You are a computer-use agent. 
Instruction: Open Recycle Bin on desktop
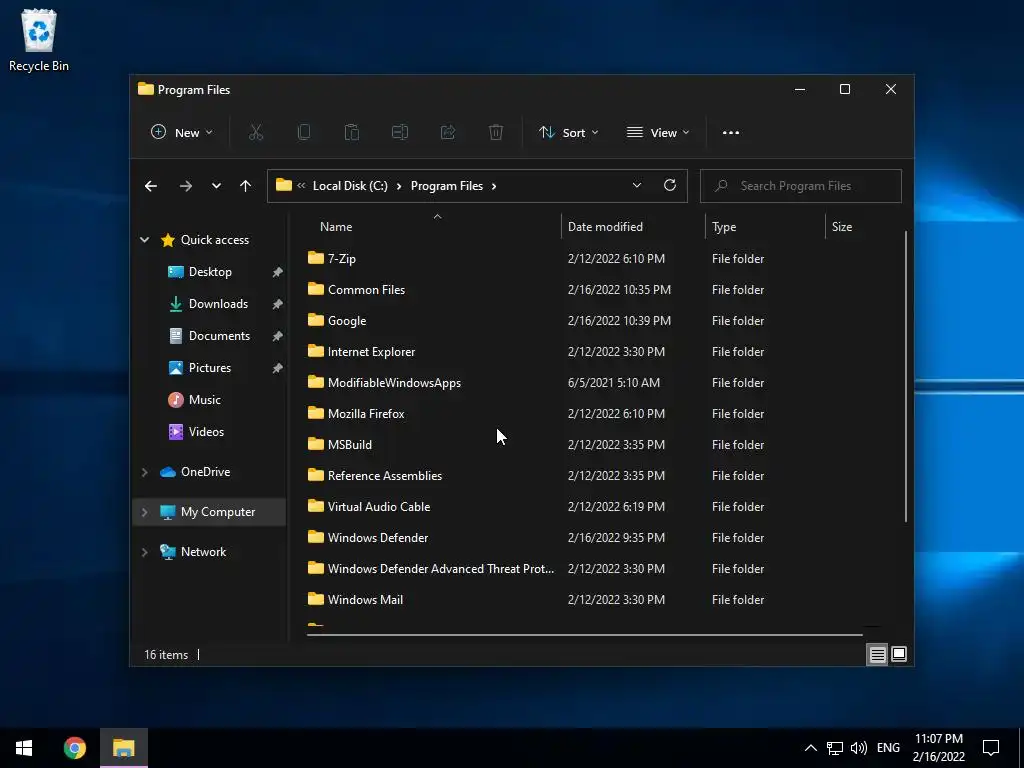tap(39, 40)
